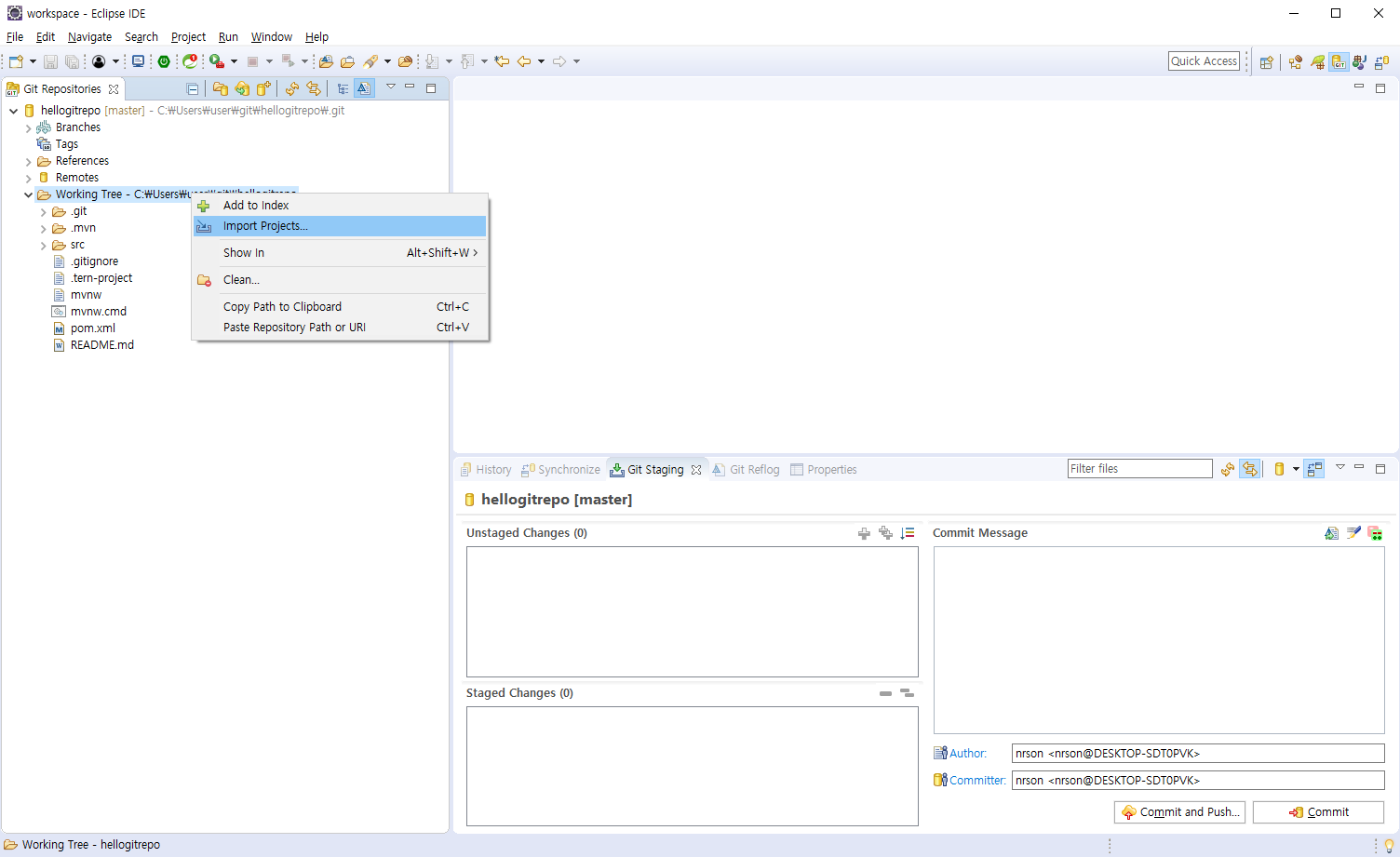Screen dimensions: 1400x857
Task: Expand the .mvn folder node
Action: coord(43,229)
